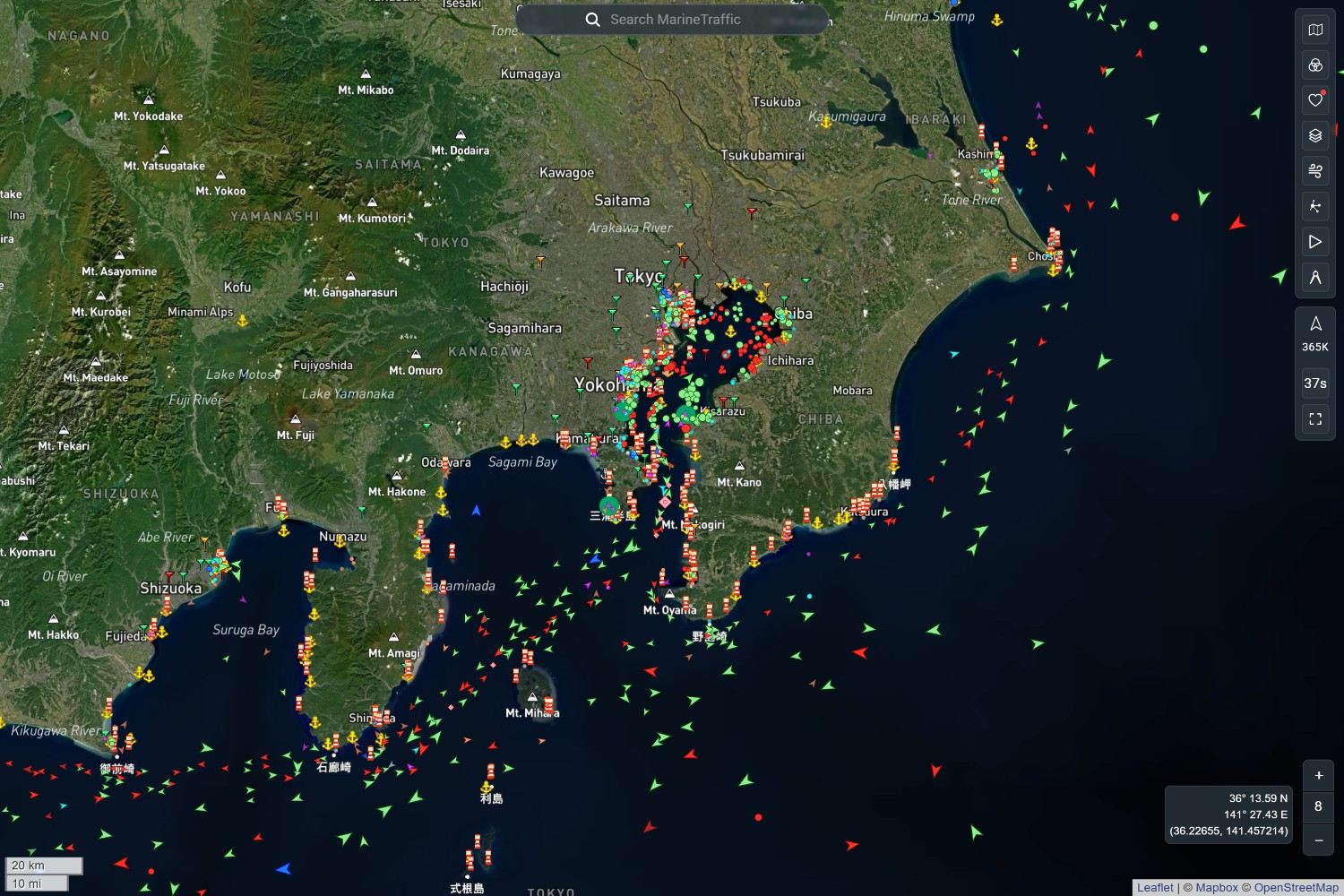Select the dark blue vessel in Sagami Bay
The width and height of the screenshot is (1344, 896).
click(x=476, y=511)
